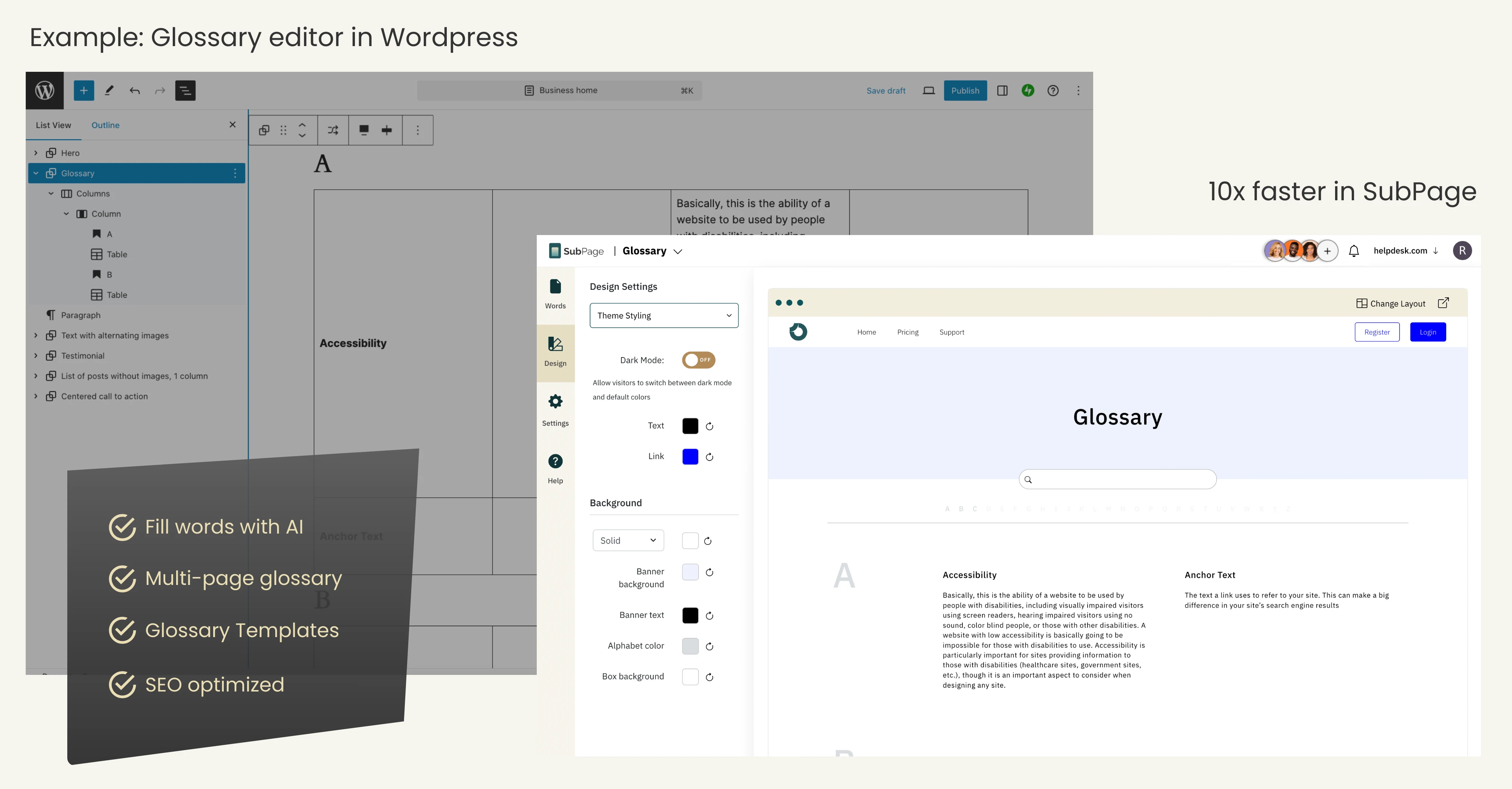Open the Words section in SubPage sidebar

pyautogui.click(x=555, y=294)
